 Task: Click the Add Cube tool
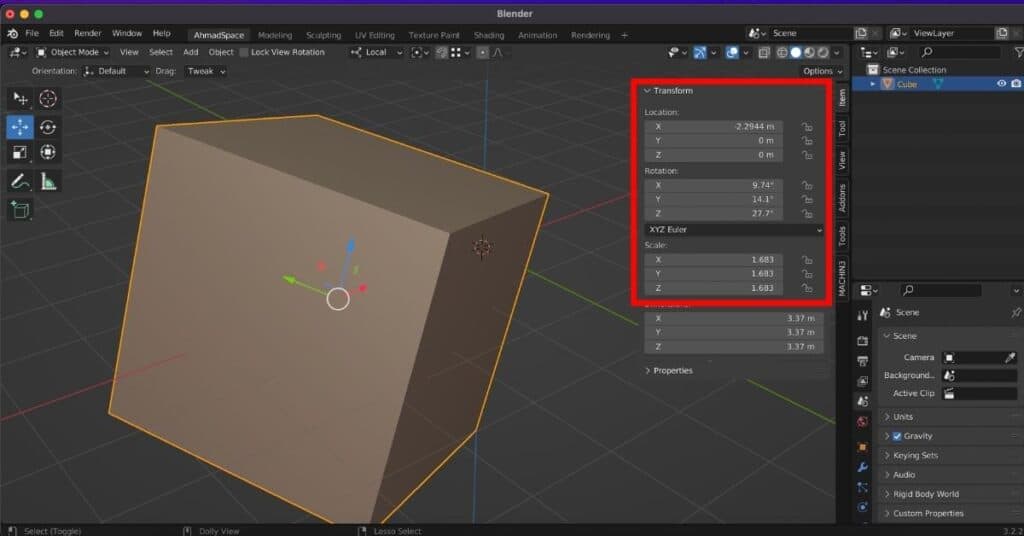pos(20,210)
